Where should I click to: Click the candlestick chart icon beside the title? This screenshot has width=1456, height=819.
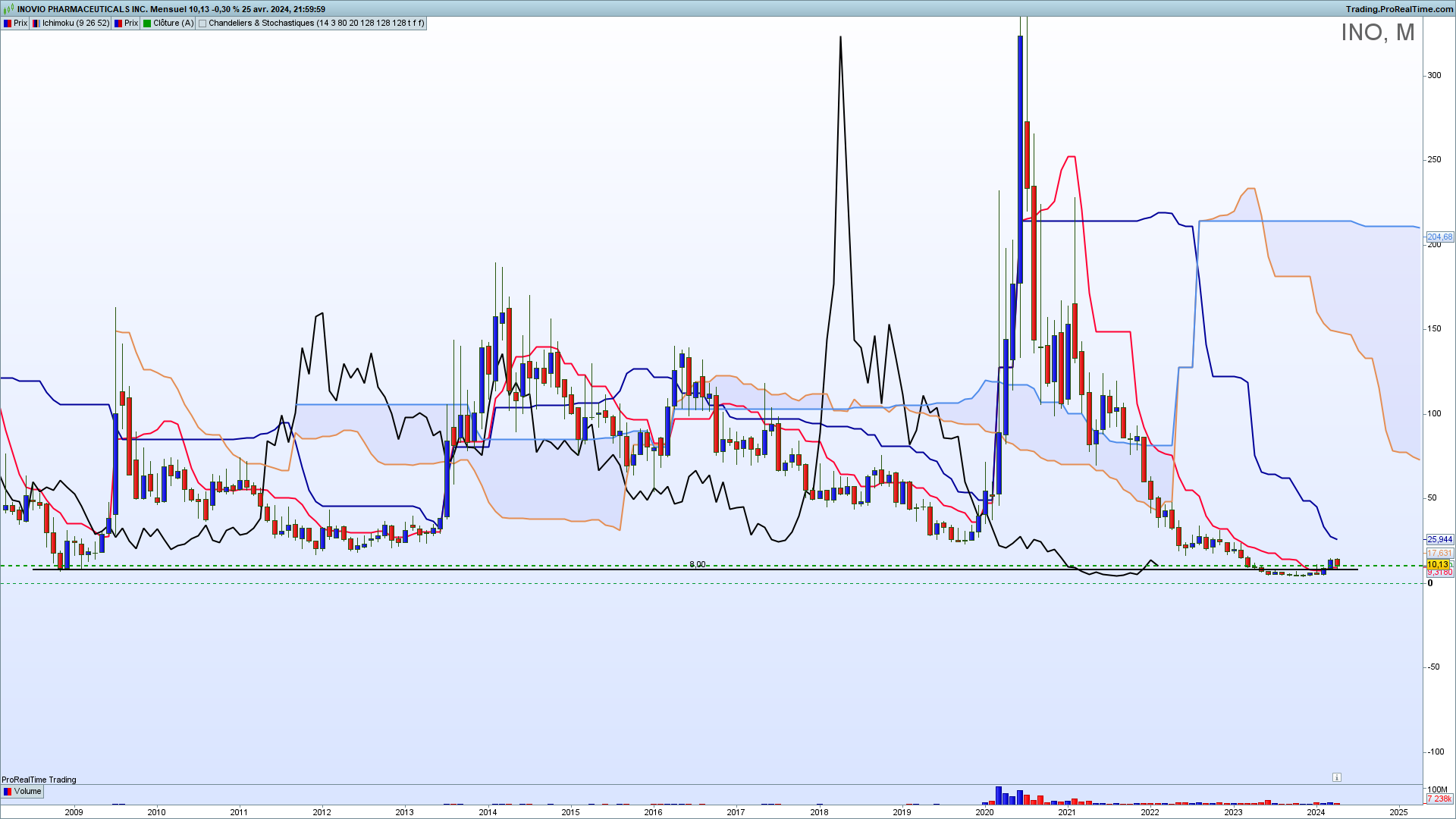pyautogui.click(x=9, y=9)
